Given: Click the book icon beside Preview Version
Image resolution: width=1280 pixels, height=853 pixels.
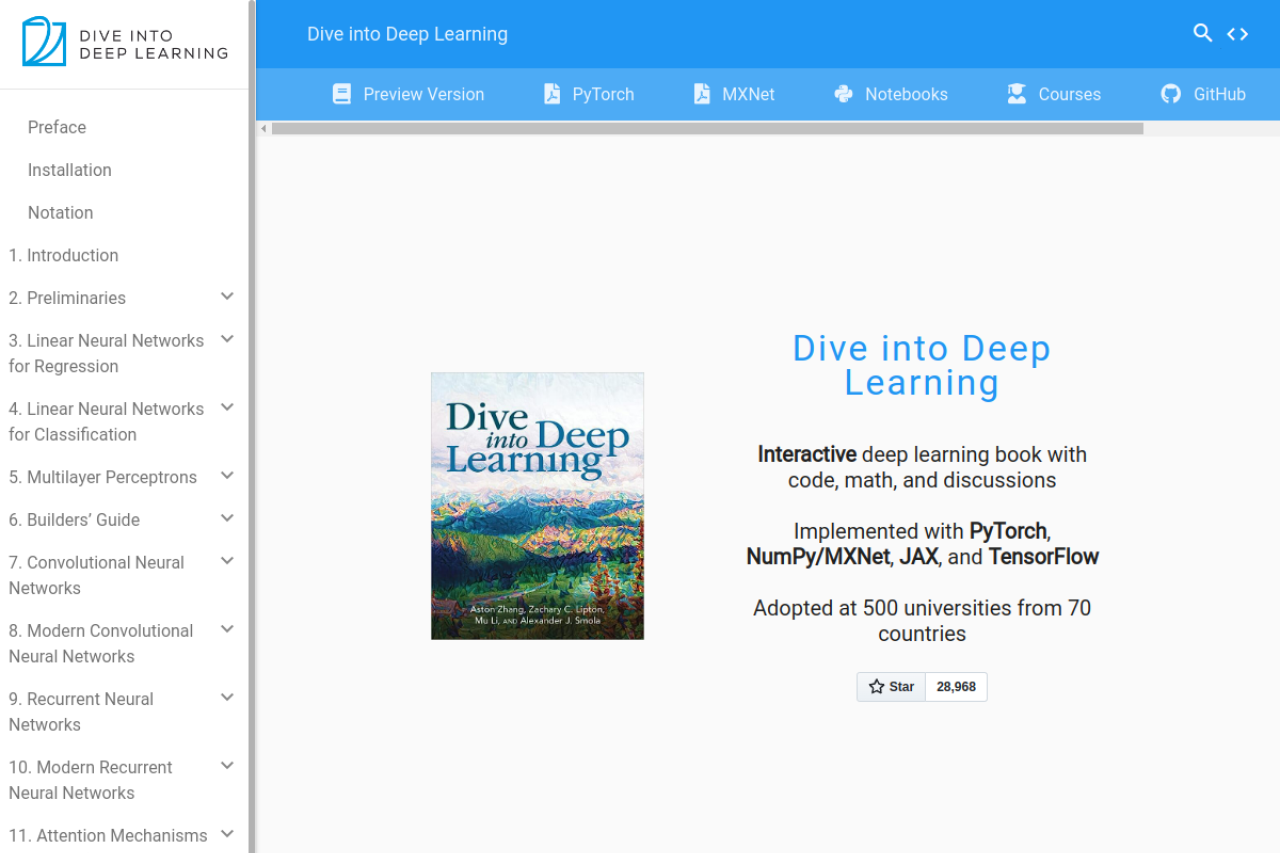Looking at the screenshot, I should tap(342, 94).
